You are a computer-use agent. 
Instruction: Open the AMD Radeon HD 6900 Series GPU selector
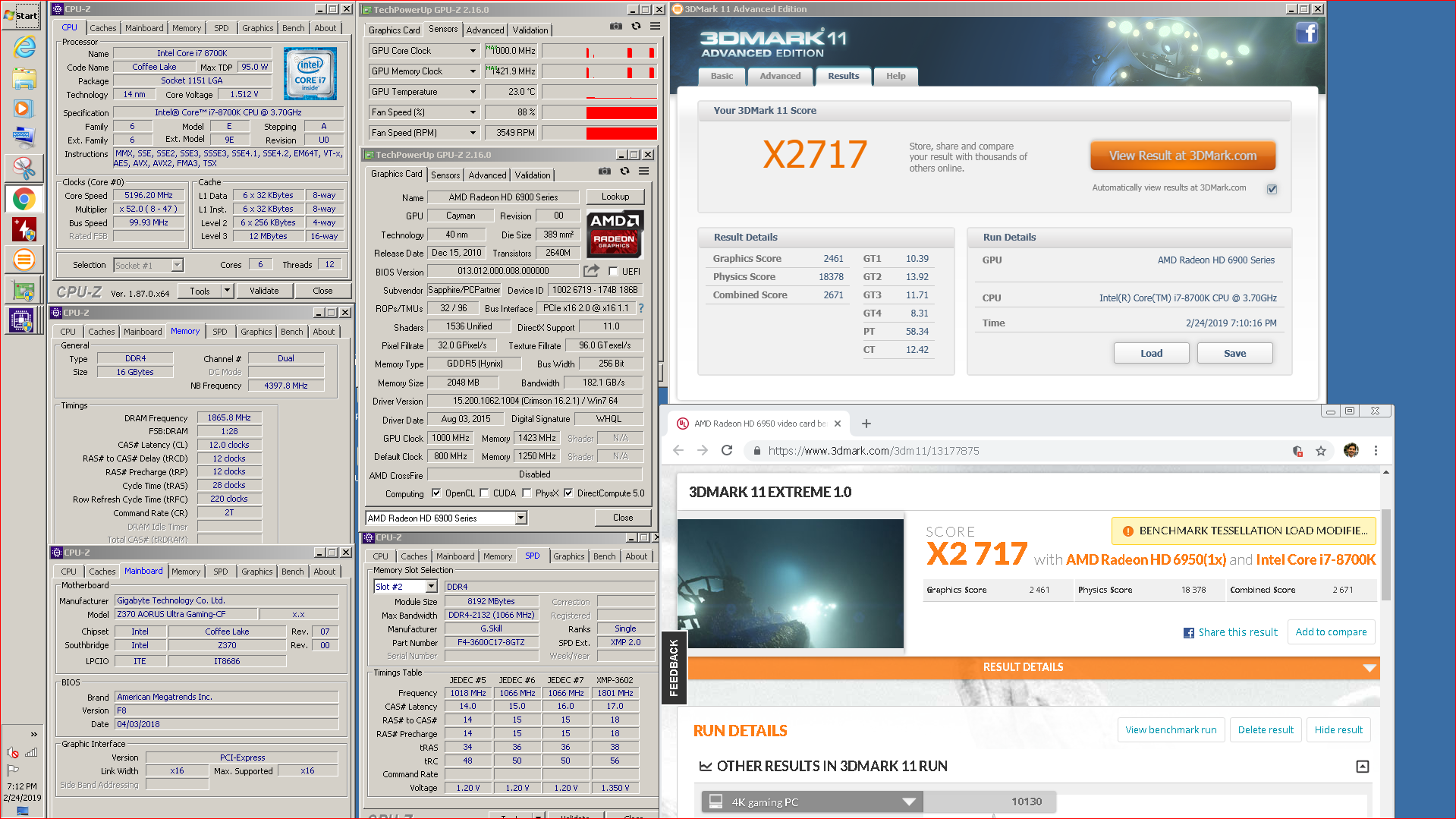tap(447, 518)
